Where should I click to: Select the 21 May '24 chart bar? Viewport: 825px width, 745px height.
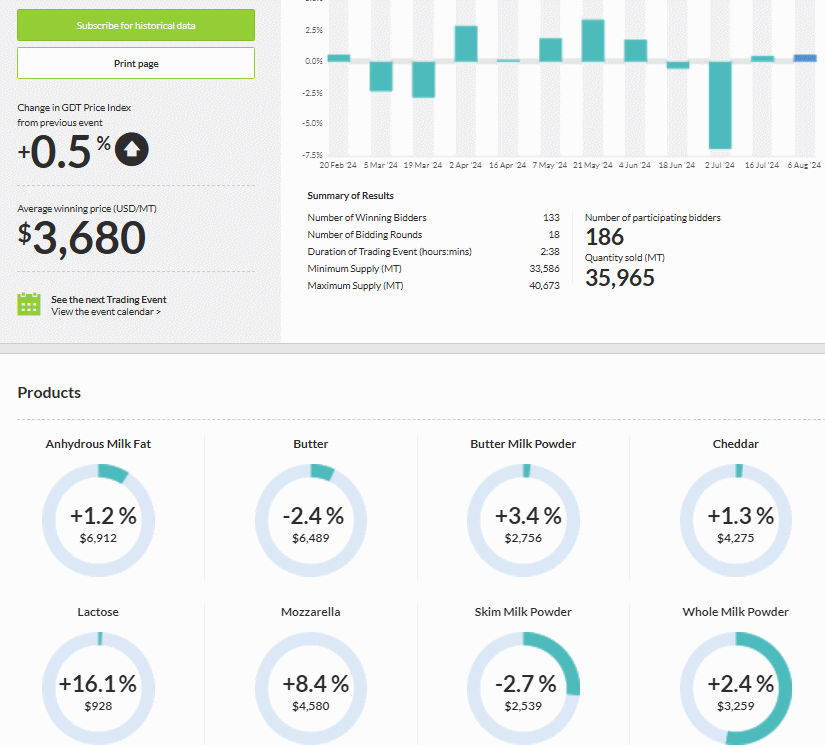tap(593, 41)
